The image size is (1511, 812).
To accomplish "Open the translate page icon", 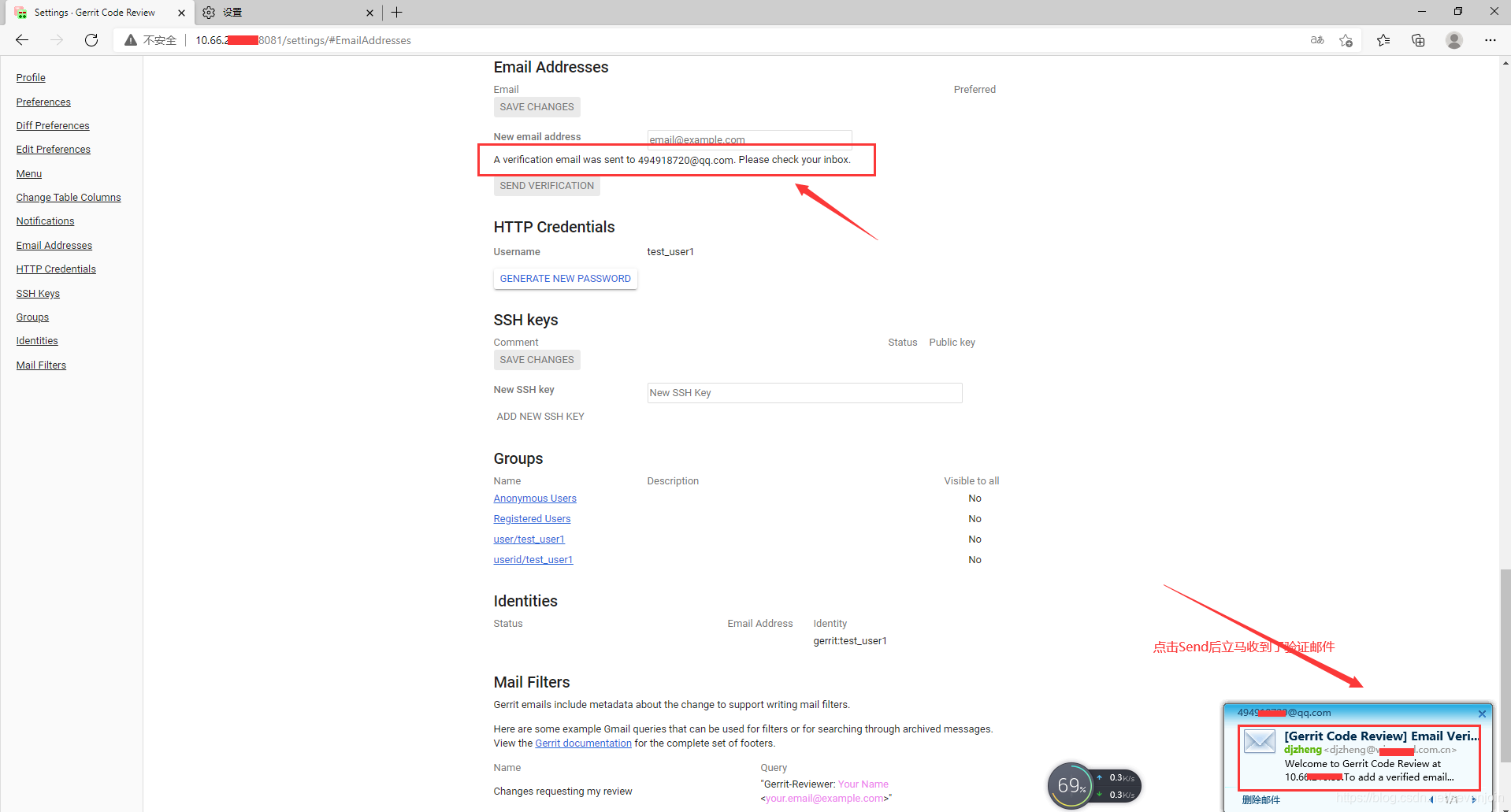I will tap(1317, 40).
